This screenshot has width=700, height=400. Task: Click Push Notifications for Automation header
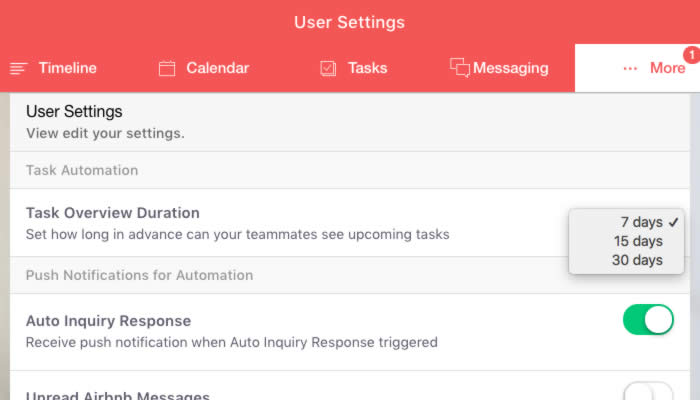[139, 275]
